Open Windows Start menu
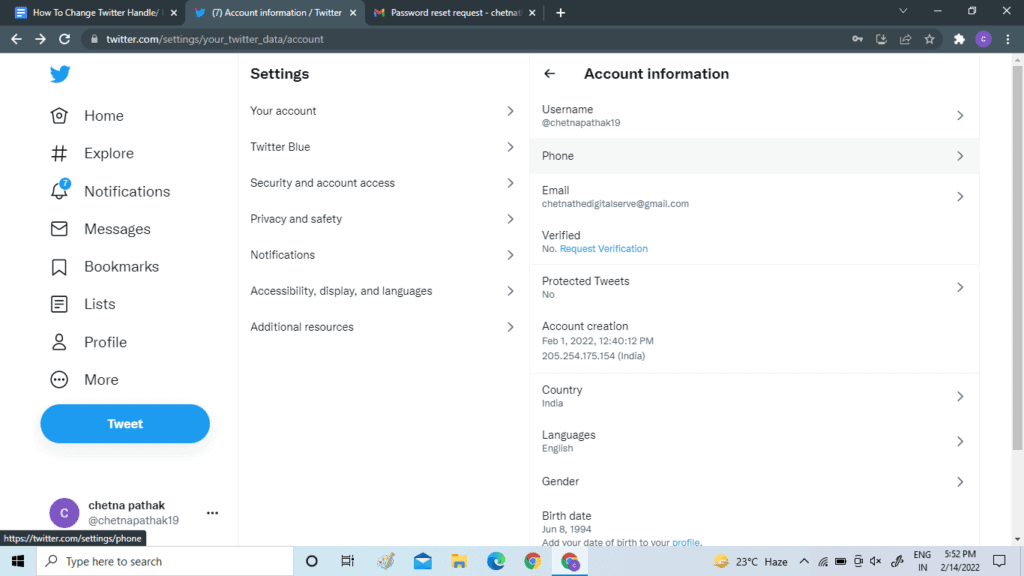Image resolution: width=1024 pixels, height=576 pixels. pos(18,561)
